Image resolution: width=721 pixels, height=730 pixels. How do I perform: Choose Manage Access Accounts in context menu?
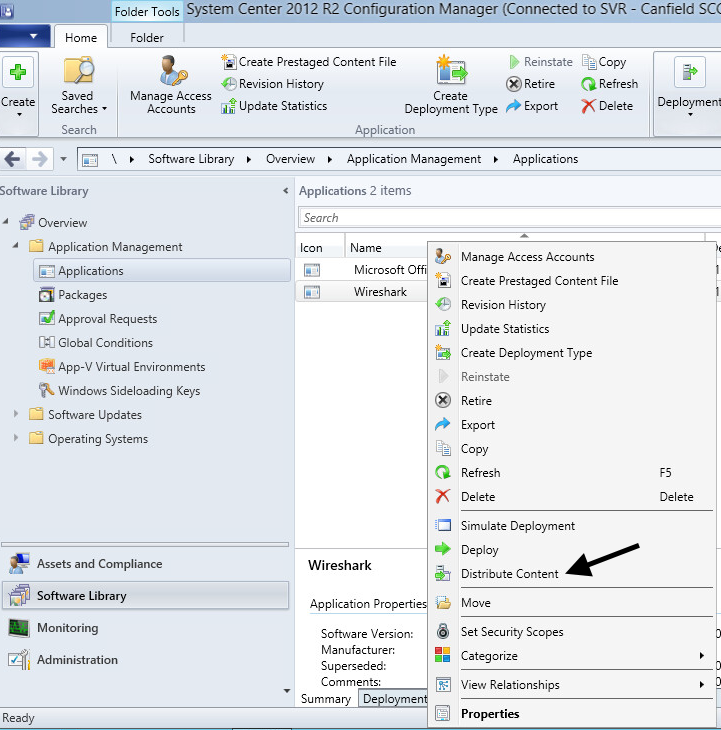point(572,257)
